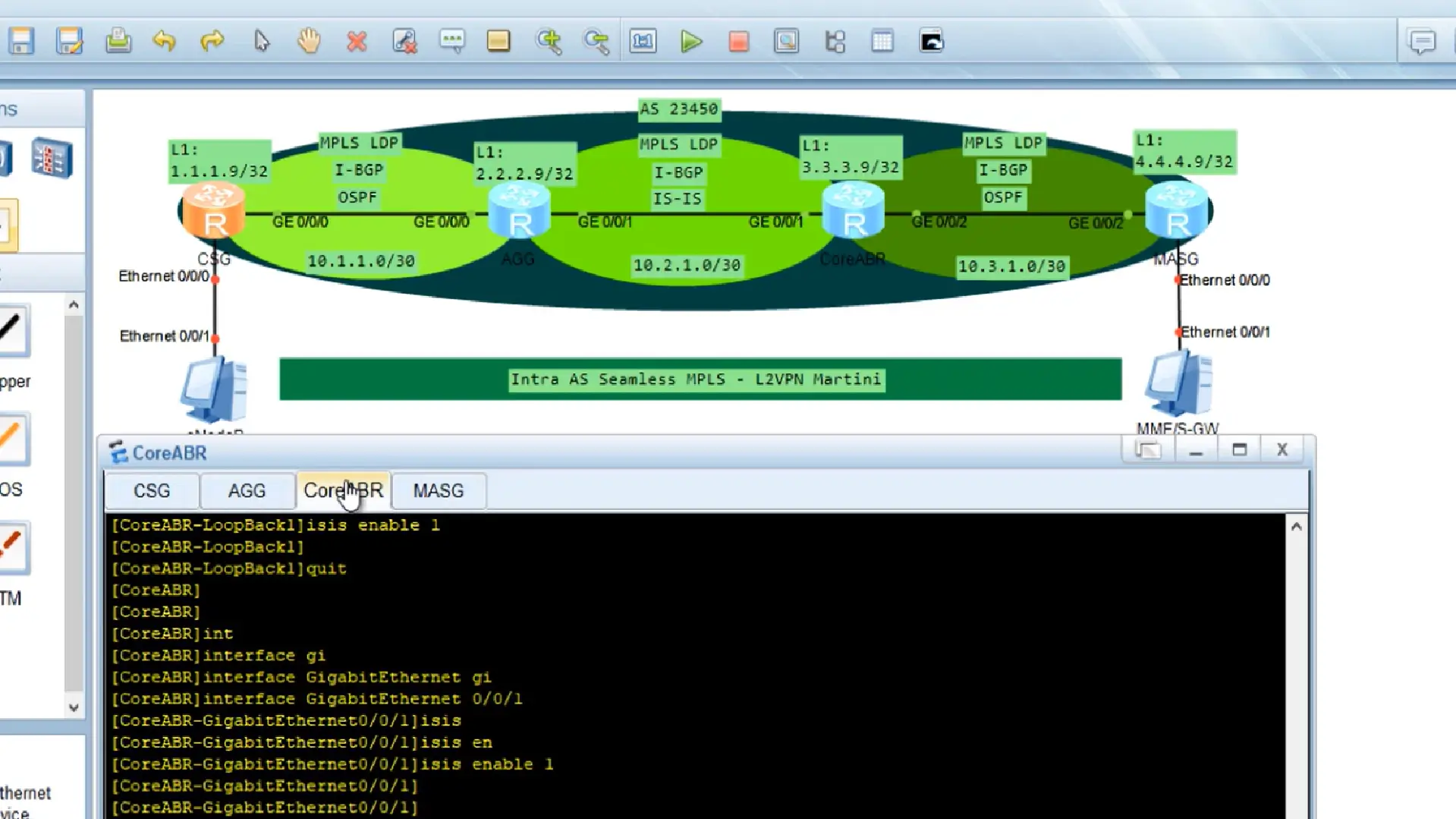
Task: Click the zoom in magnifier icon
Action: pyautogui.click(x=549, y=41)
